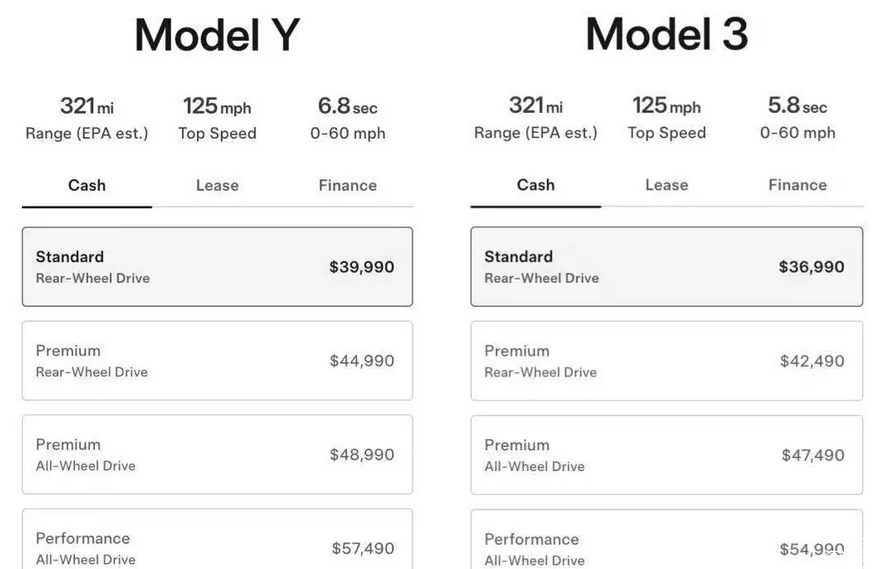Select Model Y Premium Rear-Wheel Drive $44,990
The width and height of the screenshot is (879, 569).
pos(217,361)
